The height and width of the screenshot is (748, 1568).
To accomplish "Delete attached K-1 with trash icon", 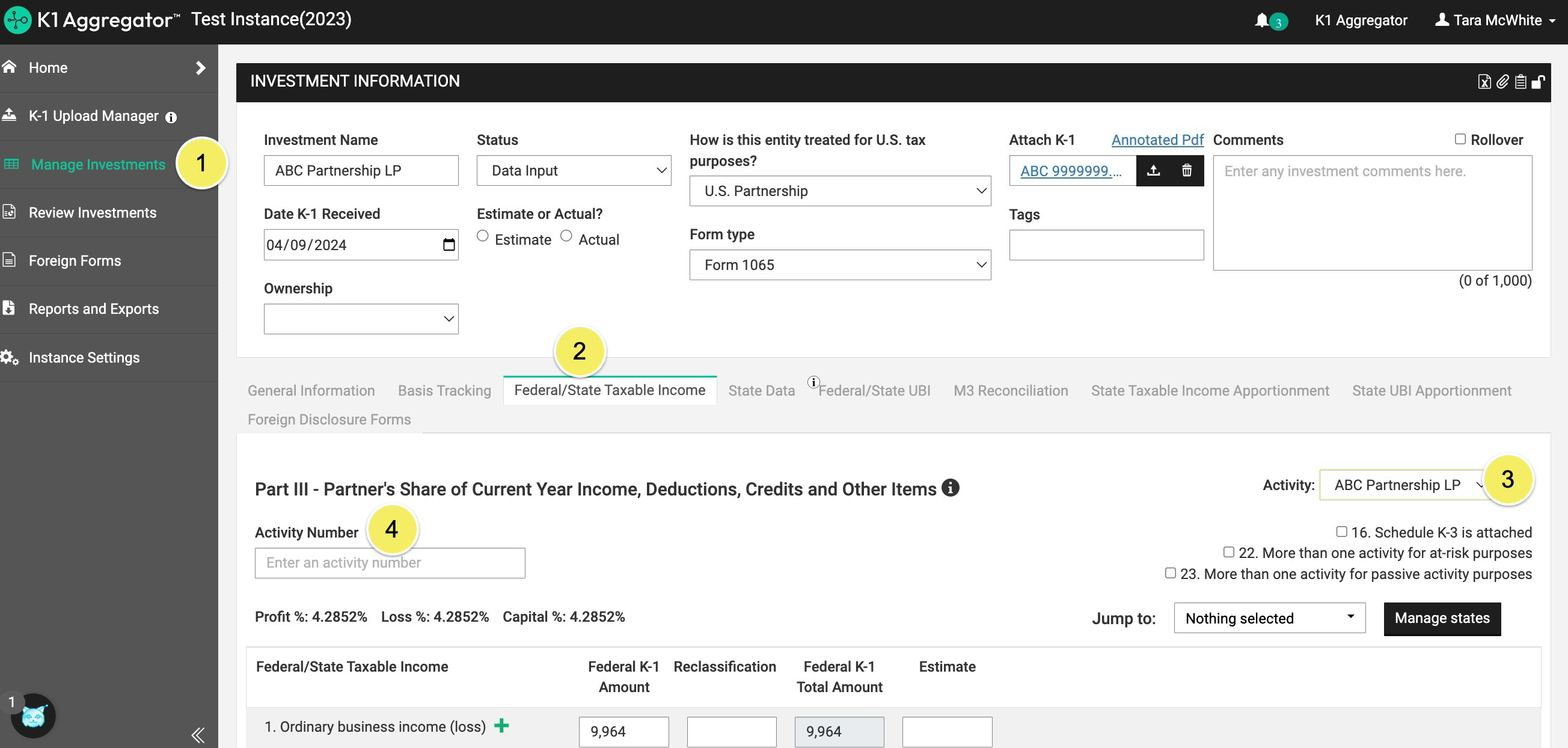I will point(1186,171).
